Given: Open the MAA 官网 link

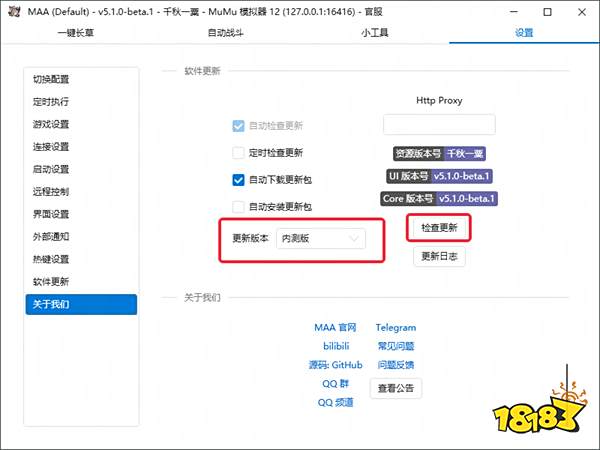Looking at the screenshot, I should 334,327.
